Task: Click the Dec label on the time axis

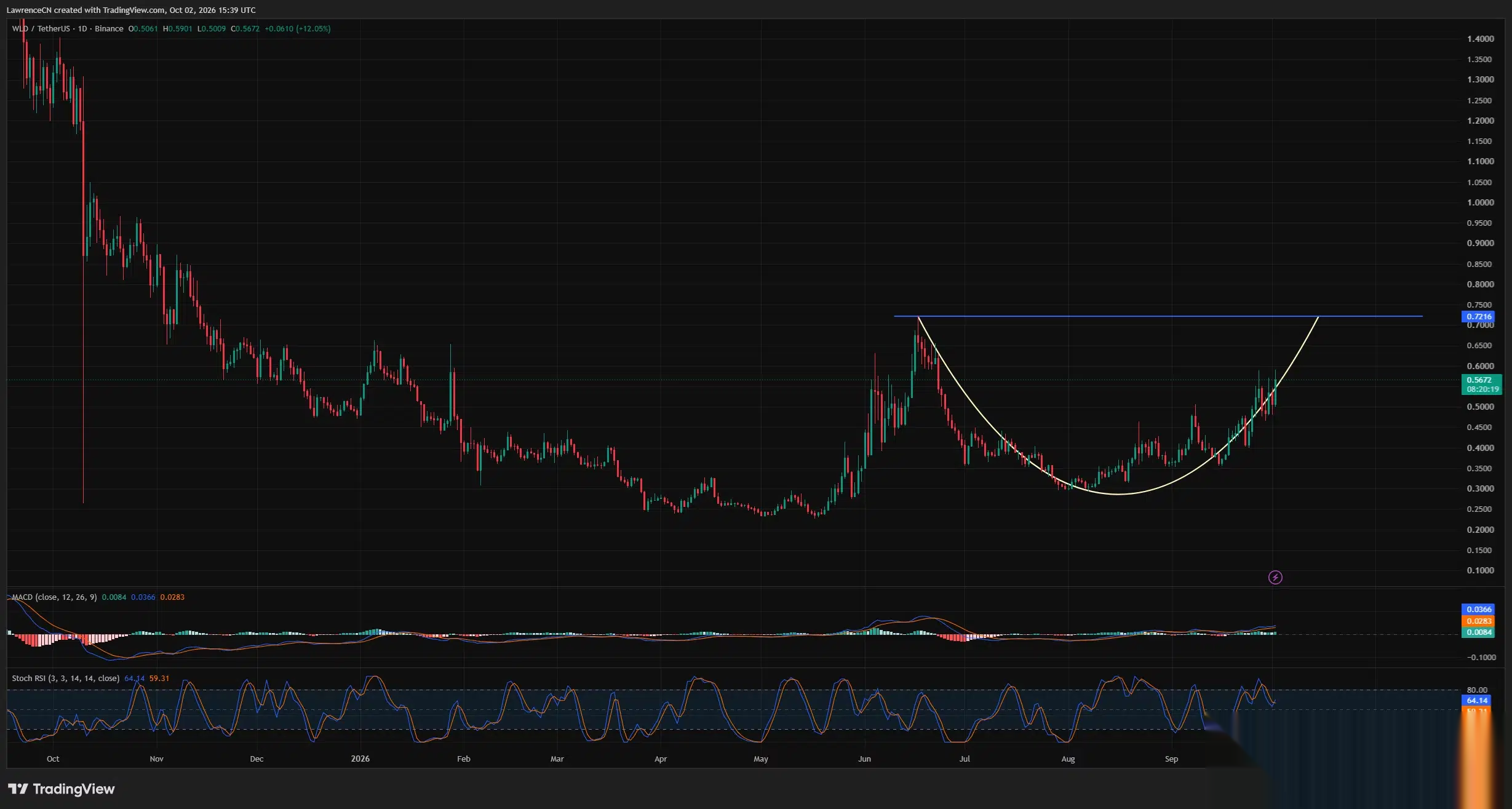Action: point(257,759)
